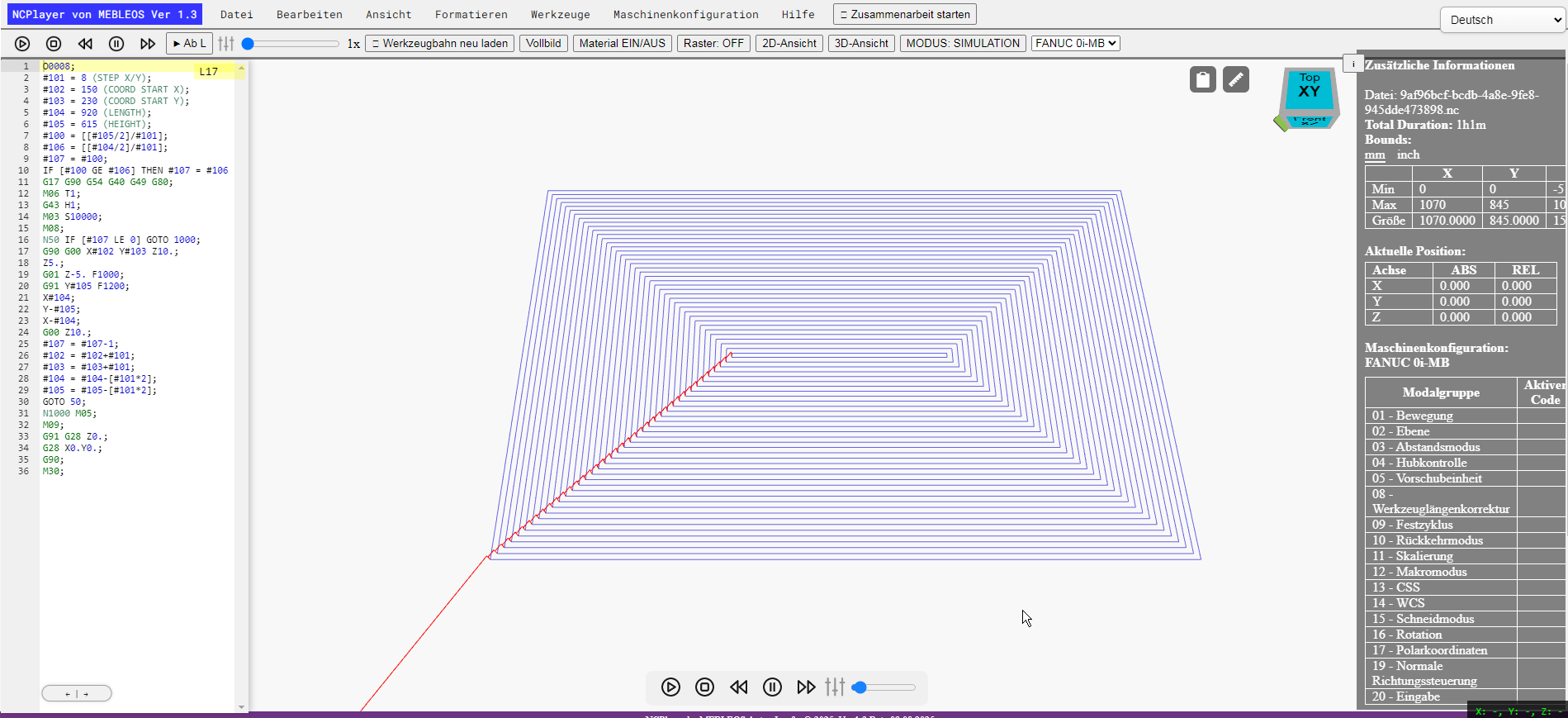Open the Deutsch language dropdown

click(1502, 20)
